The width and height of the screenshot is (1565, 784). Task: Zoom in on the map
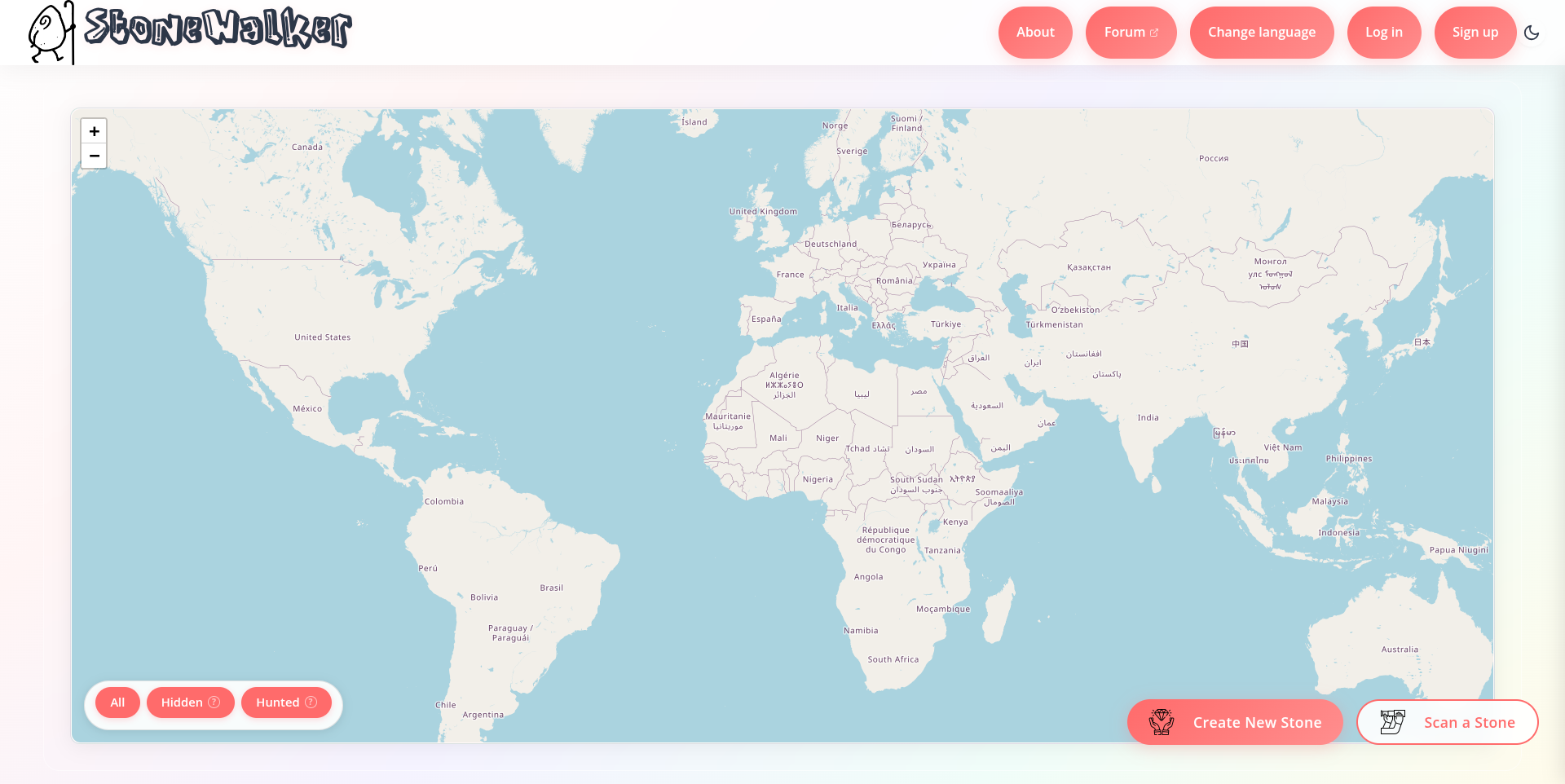pos(94,131)
